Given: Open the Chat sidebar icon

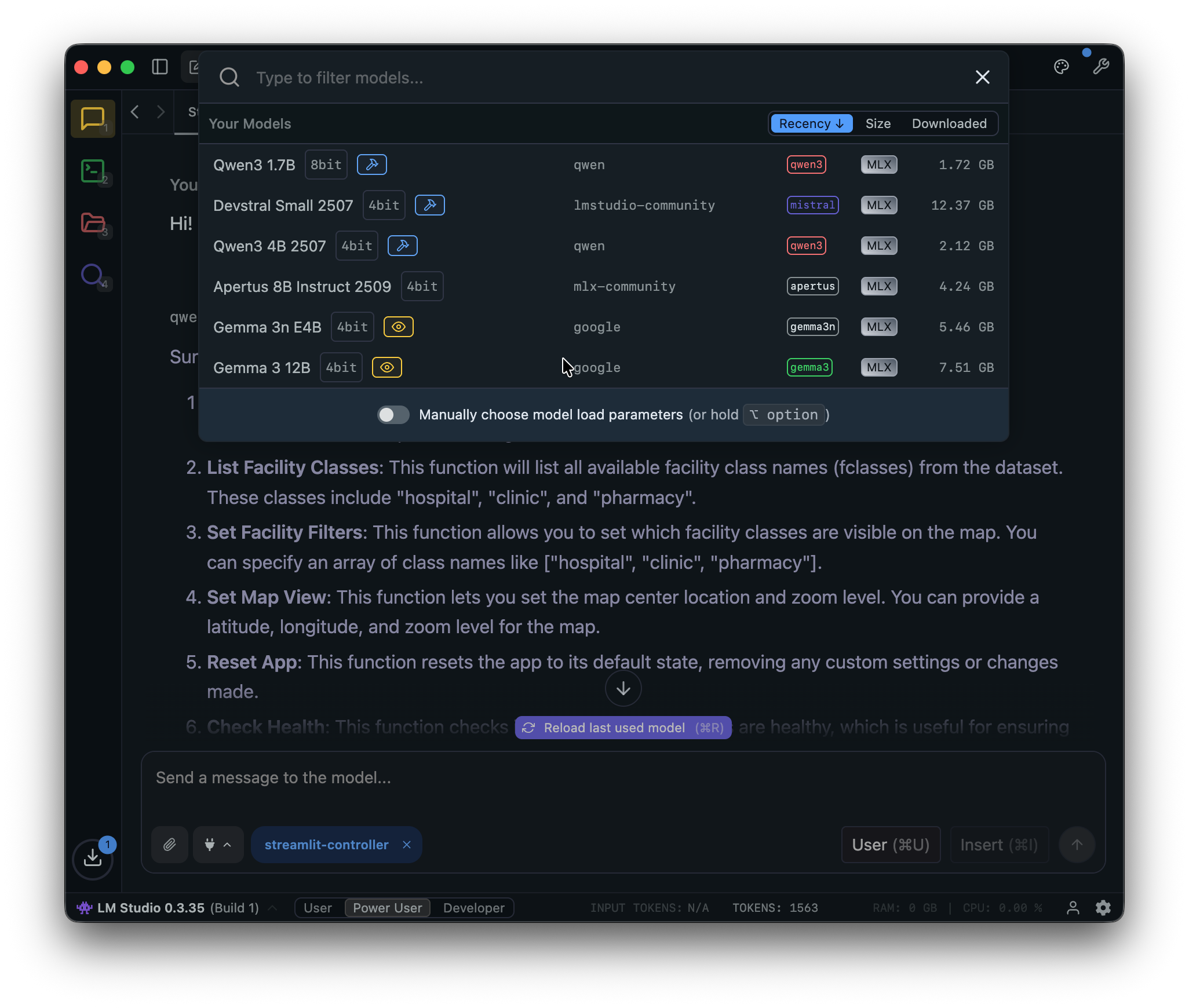Looking at the screenshot, I should (x=93, y=119).
